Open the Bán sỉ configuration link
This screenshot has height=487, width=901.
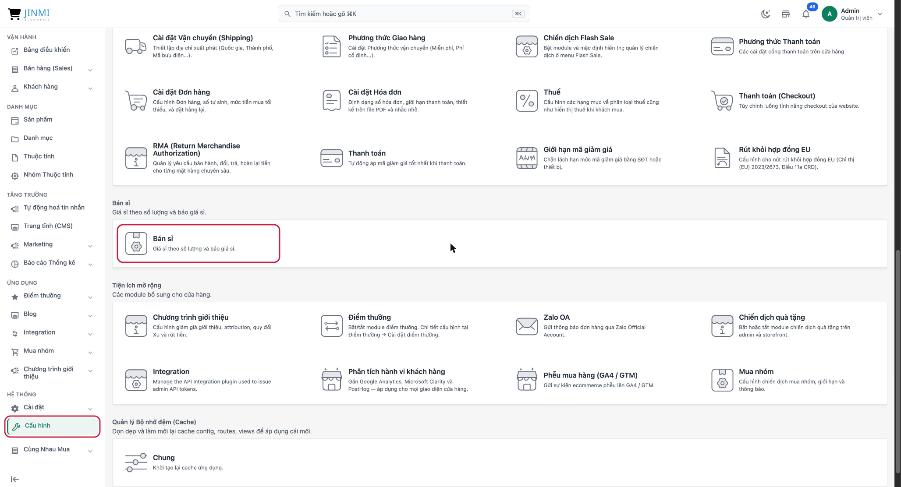(163, 238)
